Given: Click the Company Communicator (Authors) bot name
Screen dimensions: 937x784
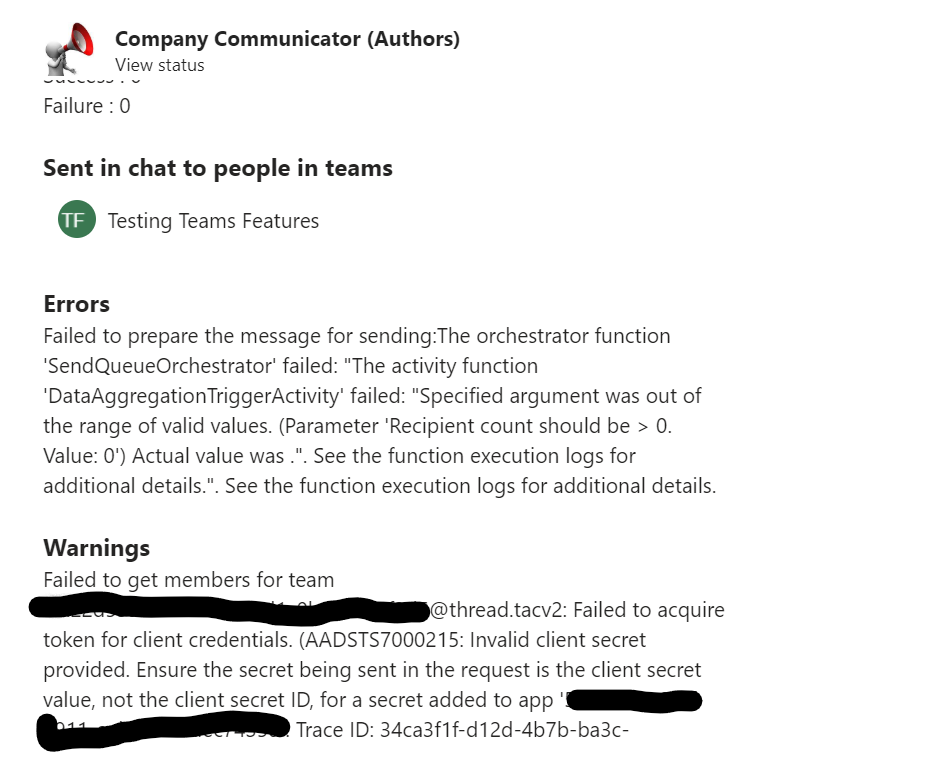Looking at the screenshot, I should pos(288,38).
